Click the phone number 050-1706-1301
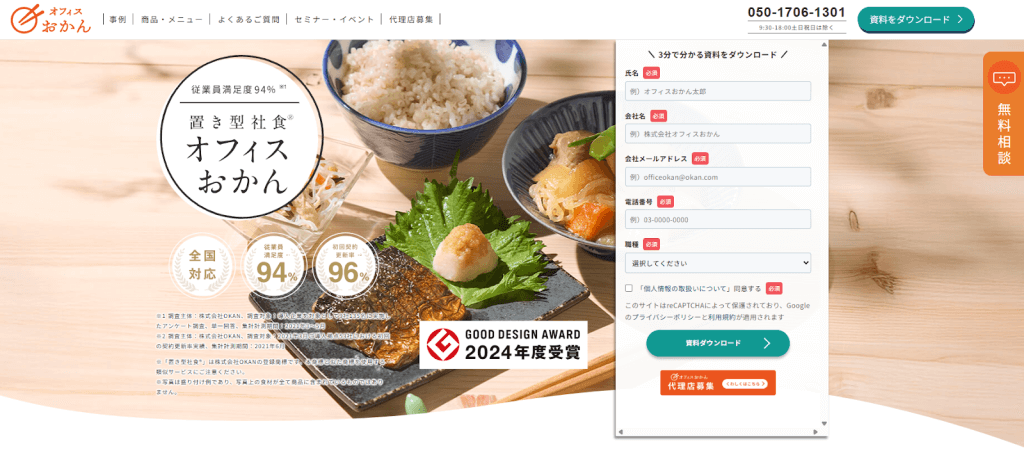 point(797,12)
